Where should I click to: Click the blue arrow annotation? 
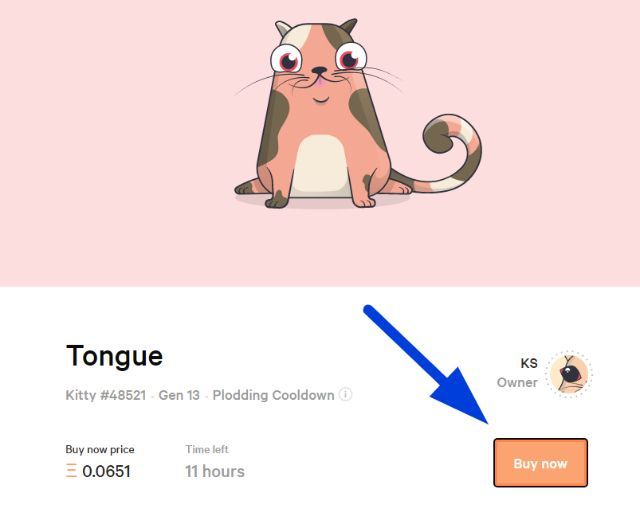click(429, 366)
